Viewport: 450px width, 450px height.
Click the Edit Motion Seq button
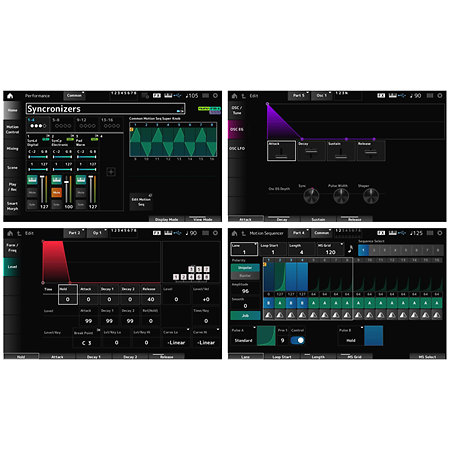(141, 202)
